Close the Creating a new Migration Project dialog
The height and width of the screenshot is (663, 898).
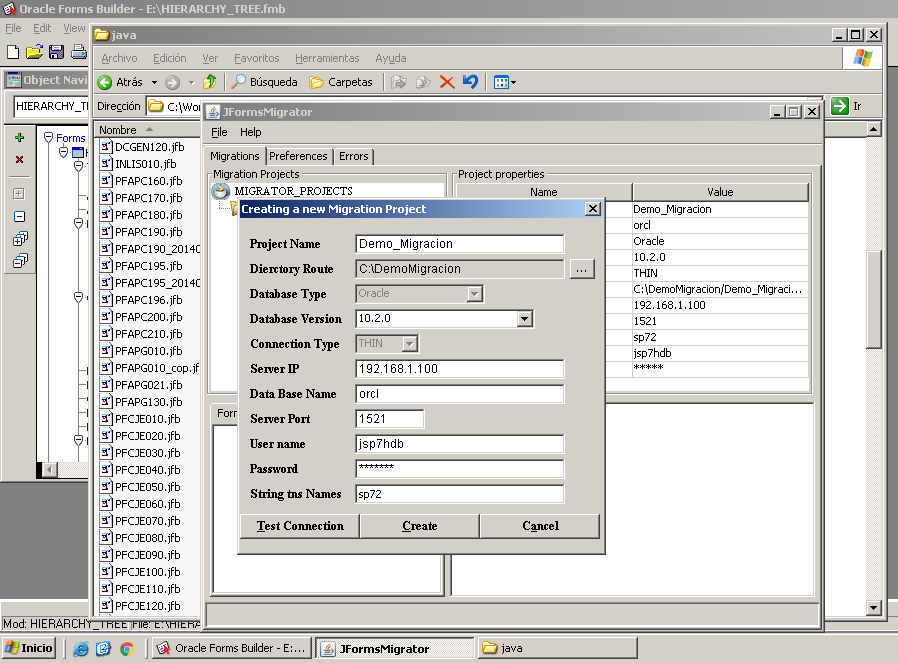coord(593,209)
